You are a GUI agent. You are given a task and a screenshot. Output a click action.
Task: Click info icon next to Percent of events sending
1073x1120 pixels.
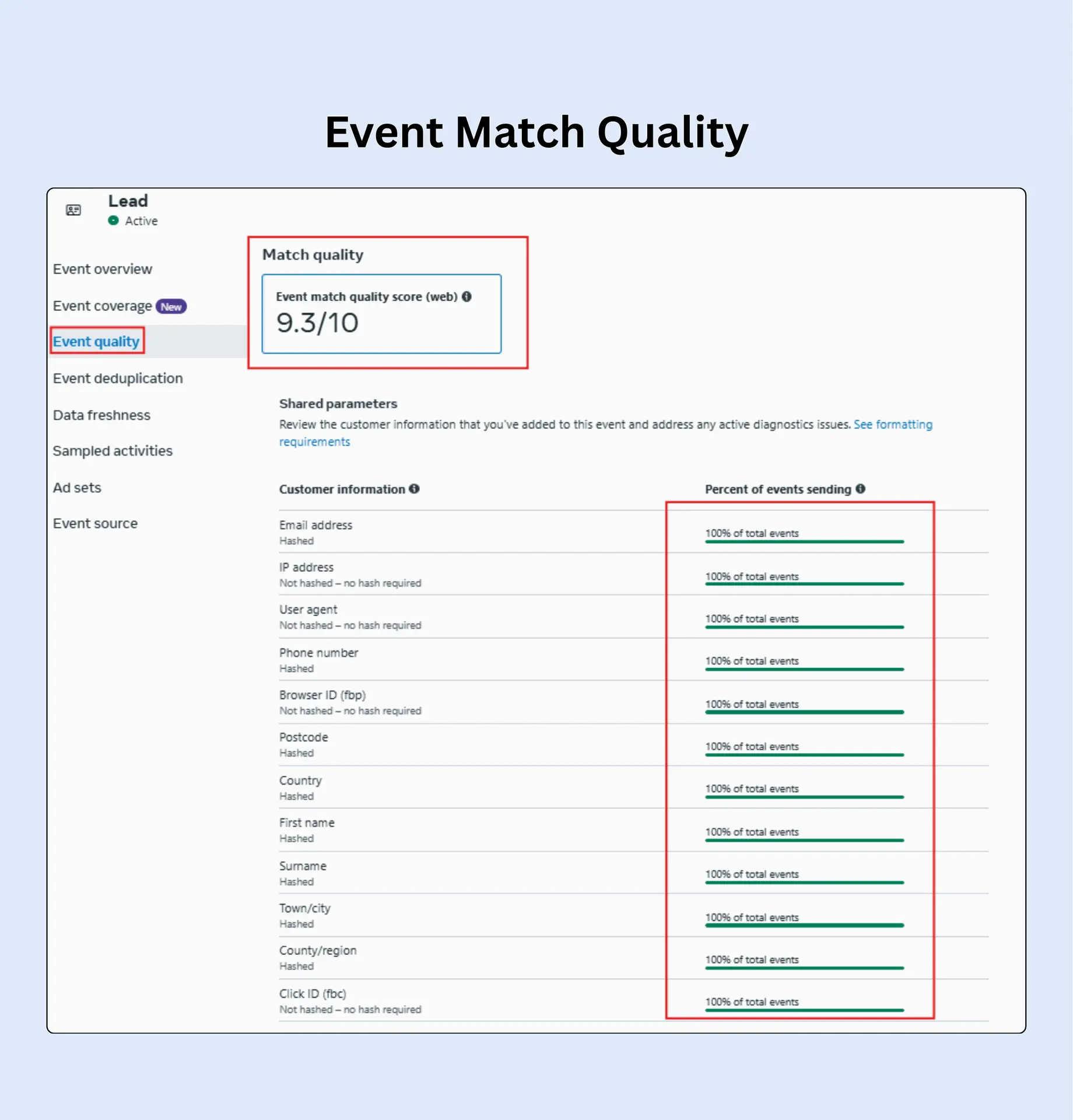pyautogui.click(x=860, y=489)
